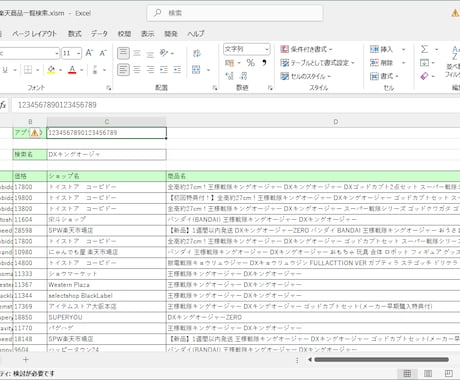Click the AutoSum sigma icon
Viewport: 460px width, 380px height.
[424, 49]
